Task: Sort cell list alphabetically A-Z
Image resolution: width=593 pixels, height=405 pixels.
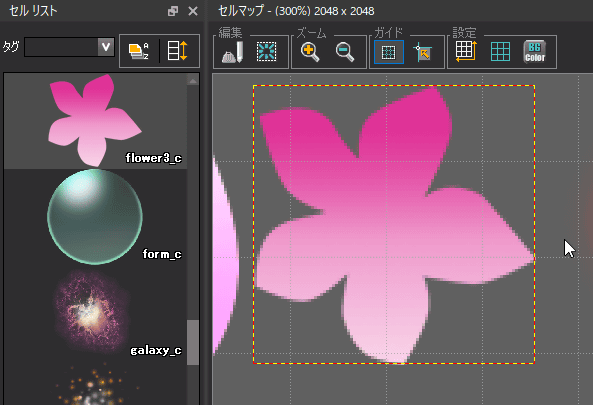Action: tap(138, 51)
